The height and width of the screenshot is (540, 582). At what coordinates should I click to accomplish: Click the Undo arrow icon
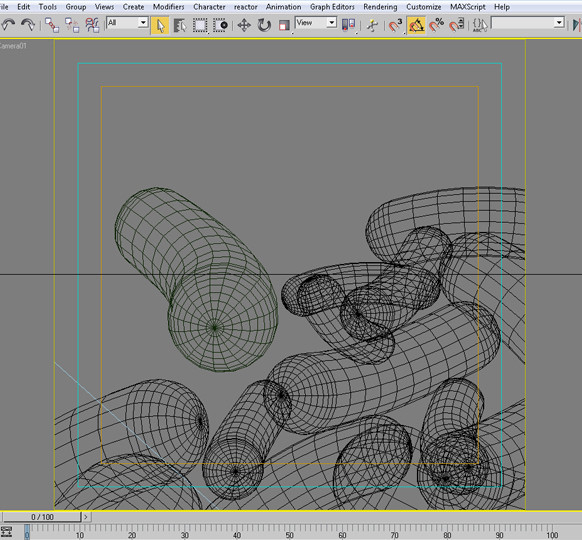point(8,25)
